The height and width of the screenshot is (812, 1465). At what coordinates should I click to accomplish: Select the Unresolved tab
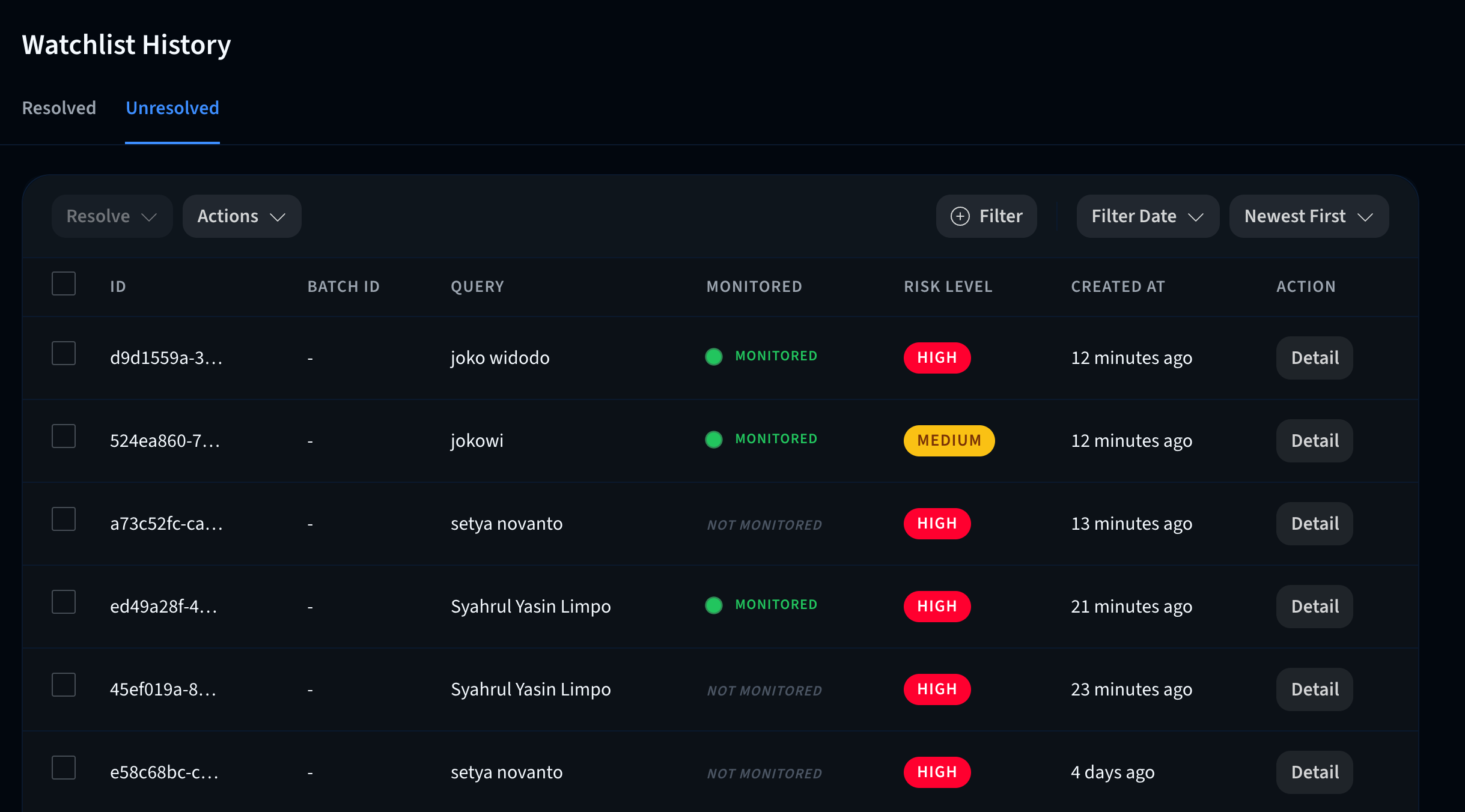172,108
